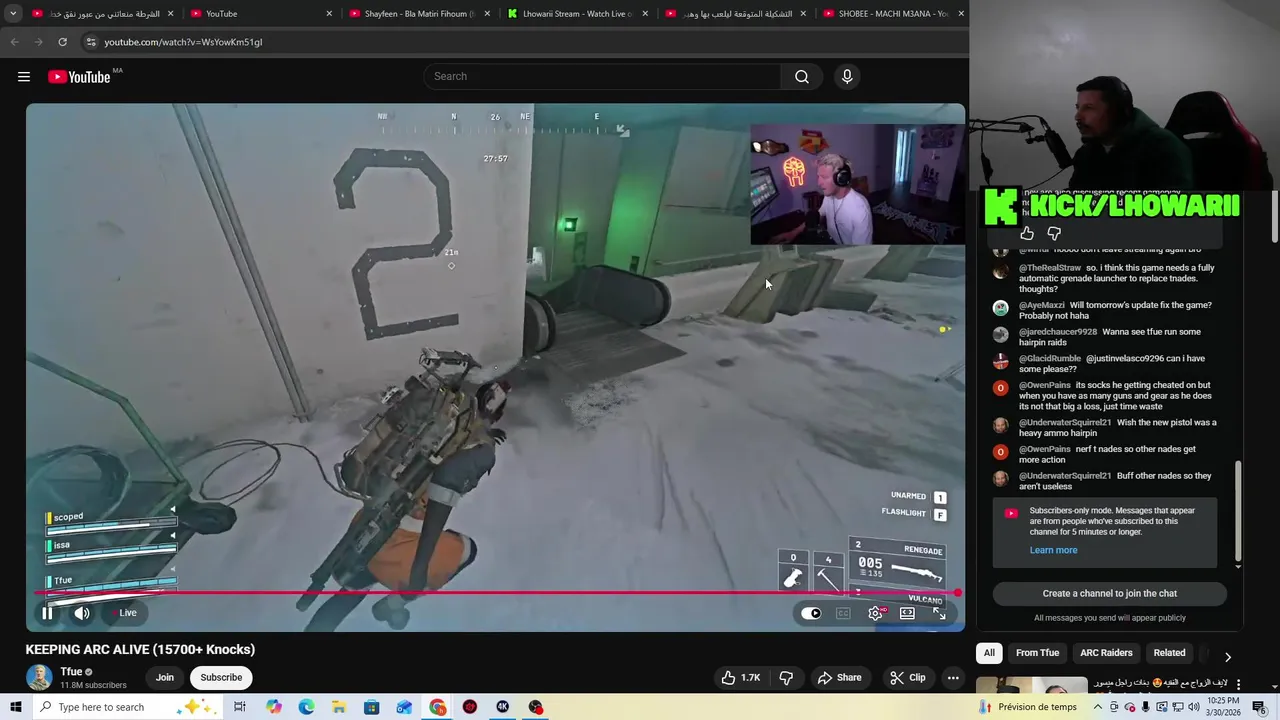Open the Tfue channel name link
The height and width of the screenshot is (720, 1280).
(x=71, y=672)
